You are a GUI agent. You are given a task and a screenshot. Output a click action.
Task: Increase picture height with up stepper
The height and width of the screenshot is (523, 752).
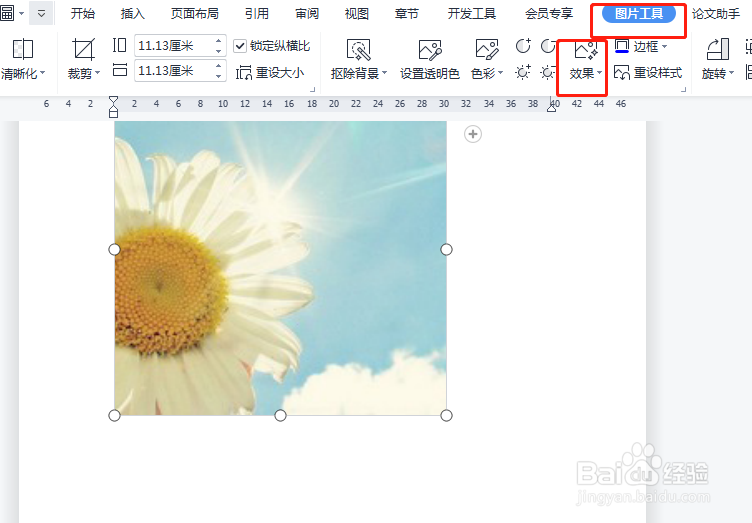[x=219, y=41]
